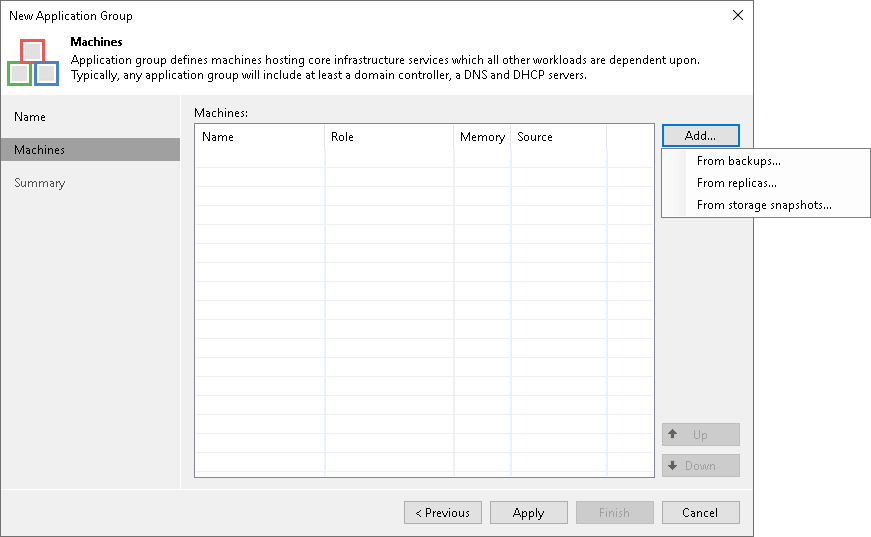Click the application group colored squares icon
Image resolution: width=871 pixels, height=537 pixels.
33,62
